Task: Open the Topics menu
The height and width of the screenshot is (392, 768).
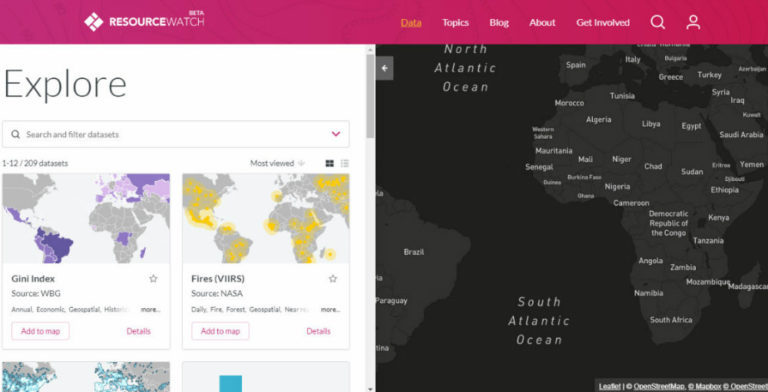Action: pos(456,23)
